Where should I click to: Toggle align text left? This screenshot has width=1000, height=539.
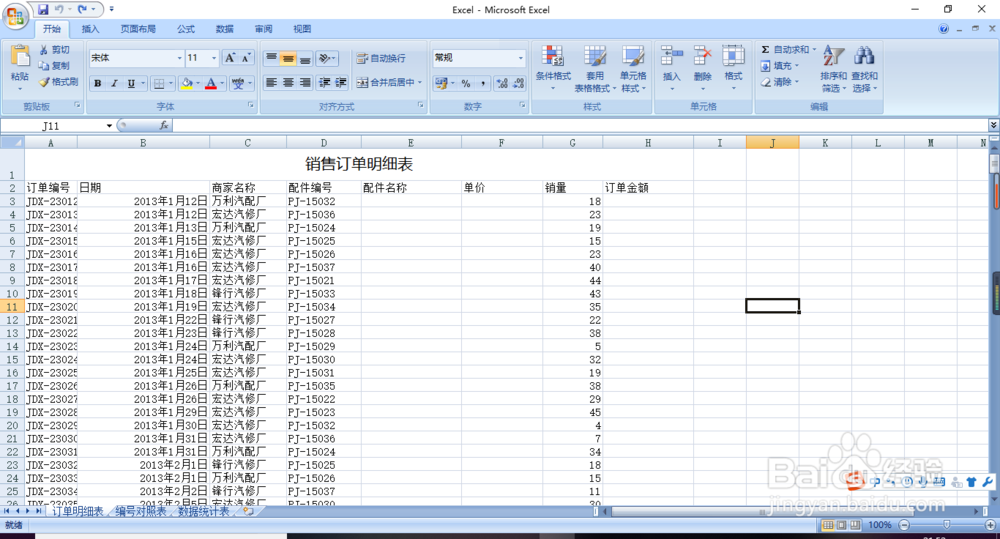click(272, 82)
